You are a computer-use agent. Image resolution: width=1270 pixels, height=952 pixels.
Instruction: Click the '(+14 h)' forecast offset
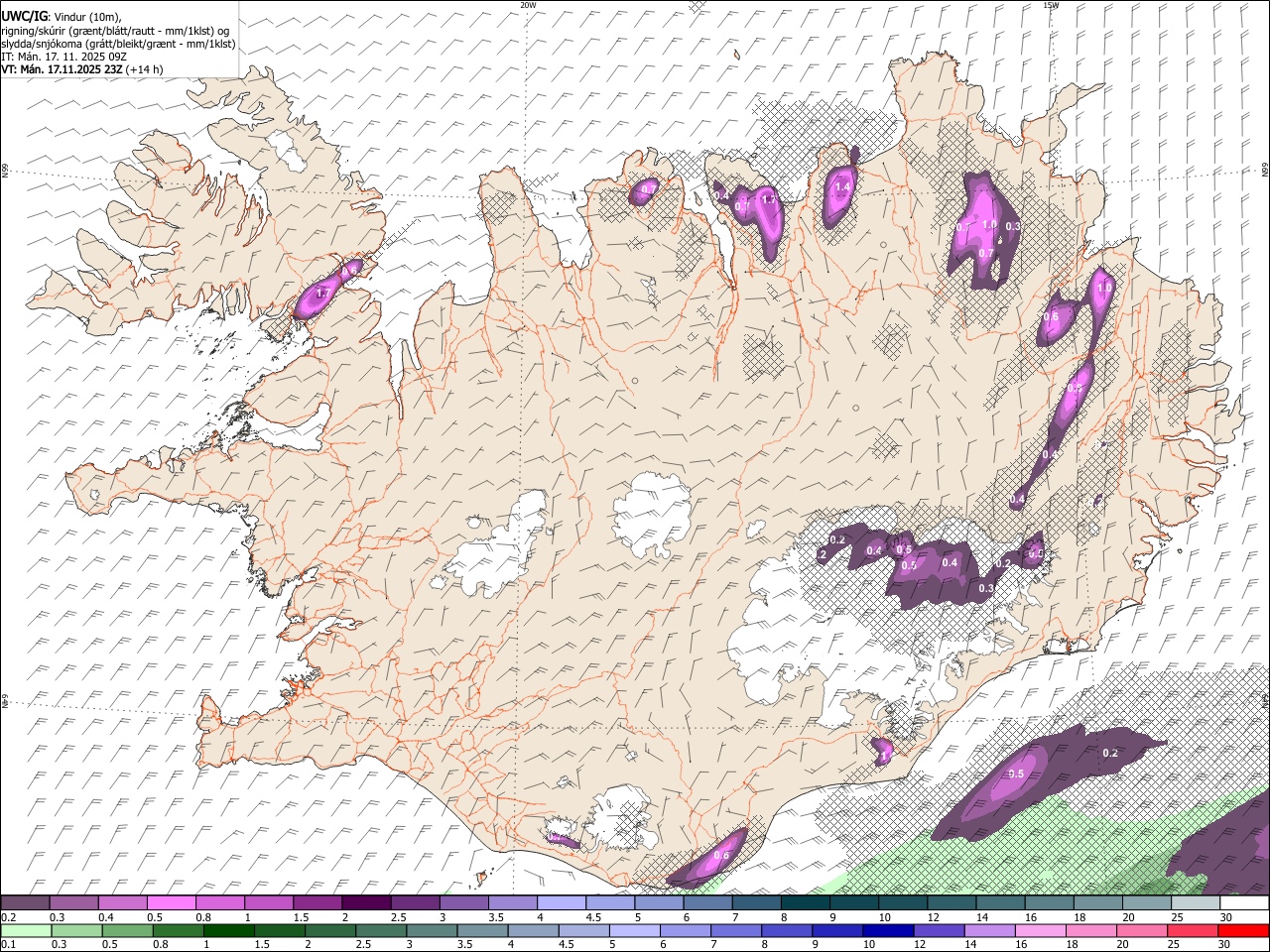pos(145,69)
